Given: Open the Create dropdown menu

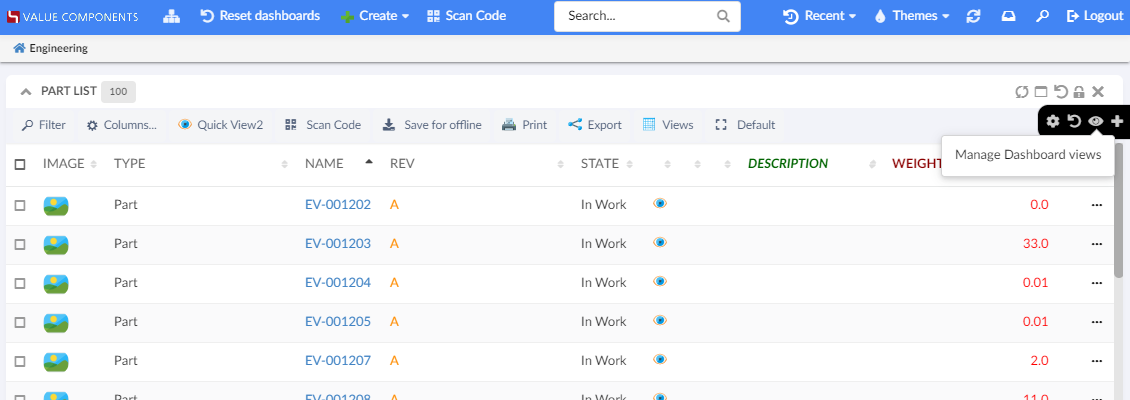Looking at the screenshot, I should (x=375, y=16).
